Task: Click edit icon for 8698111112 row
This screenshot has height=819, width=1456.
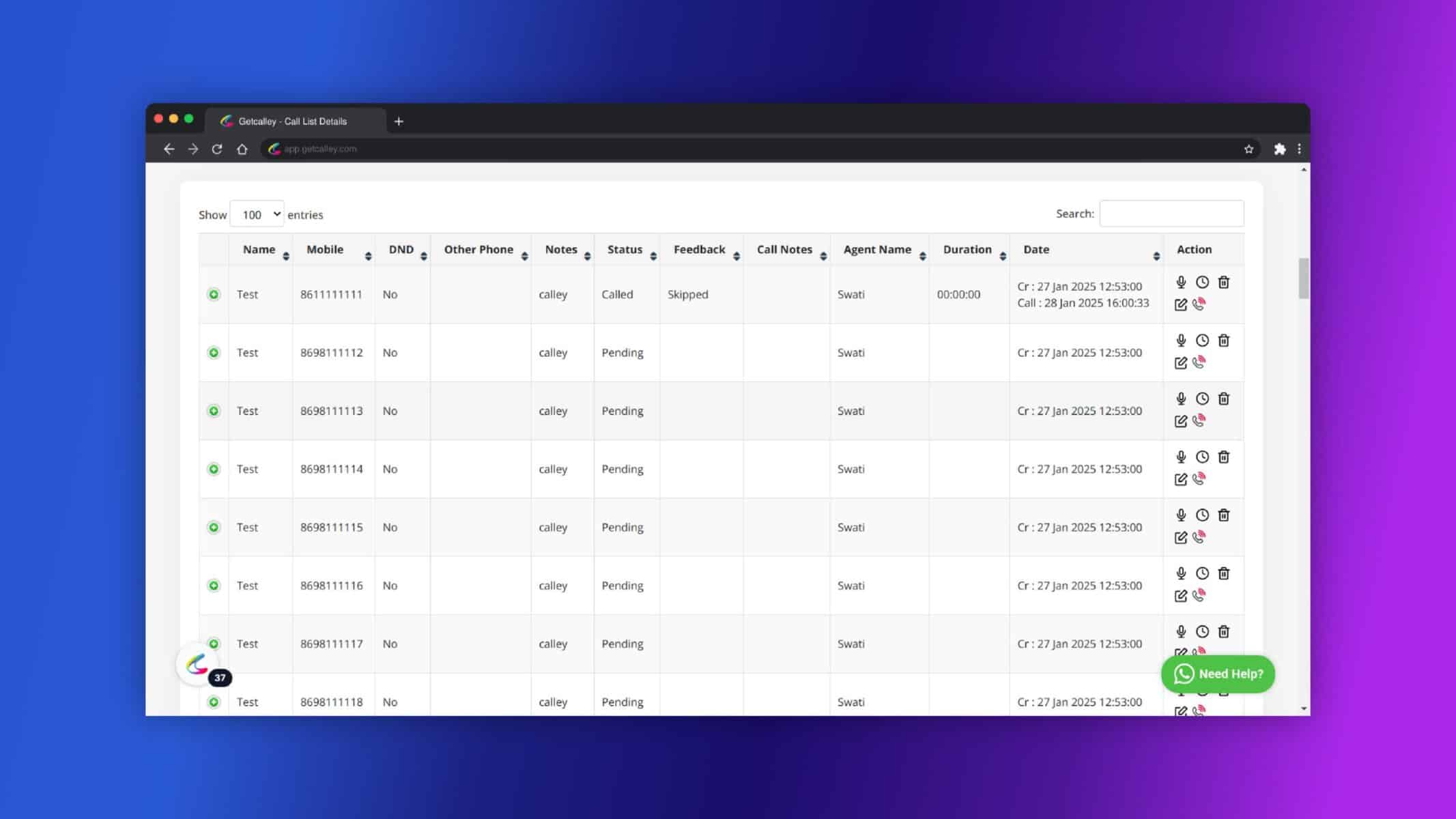Action: coord(1181,362)
